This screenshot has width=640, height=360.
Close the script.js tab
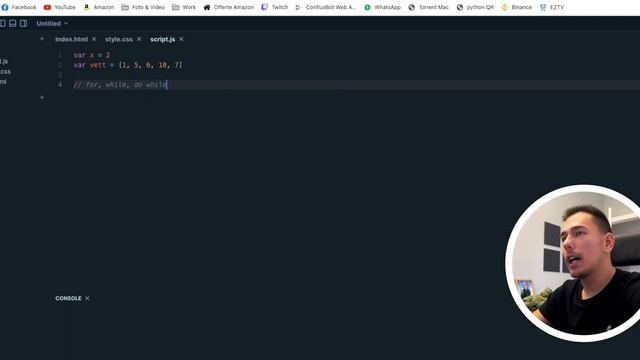coord(181,39)
